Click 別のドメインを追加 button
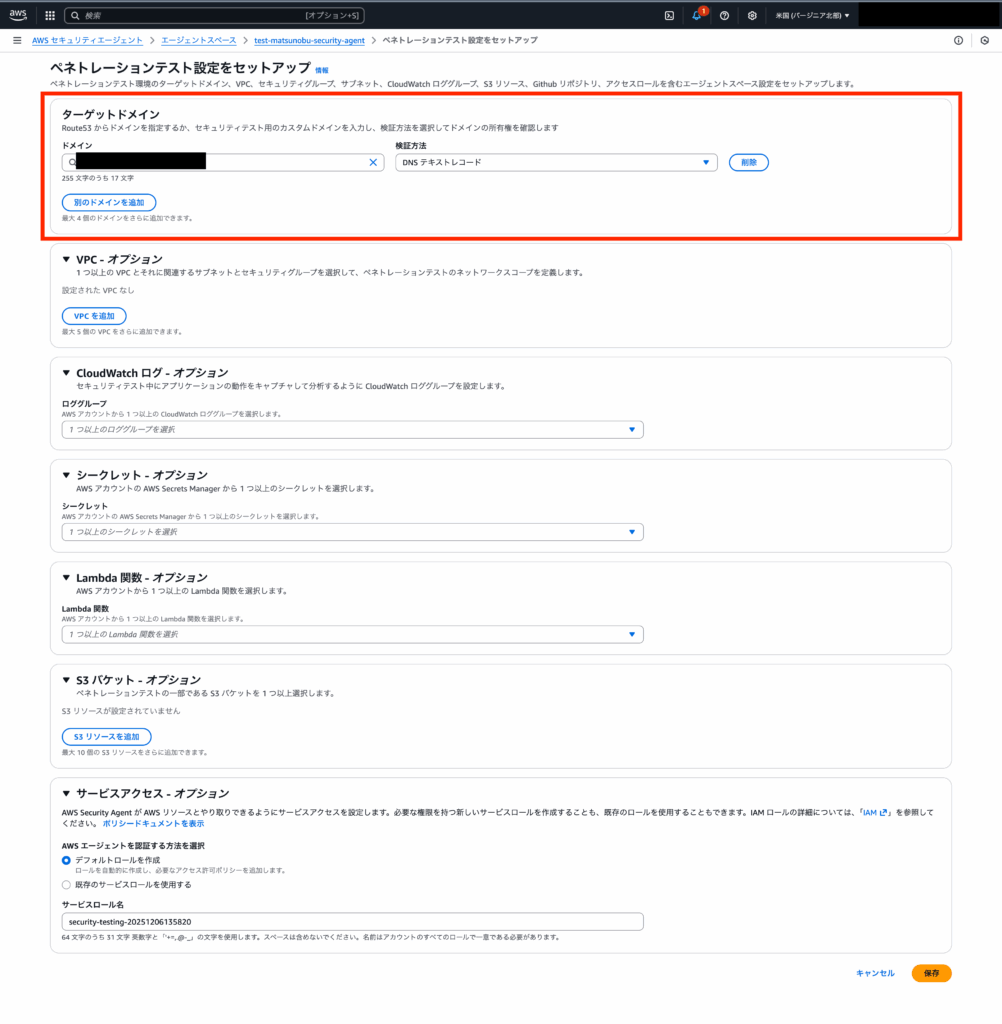Screen dimensions: 1002x1024 pos(109,202)
